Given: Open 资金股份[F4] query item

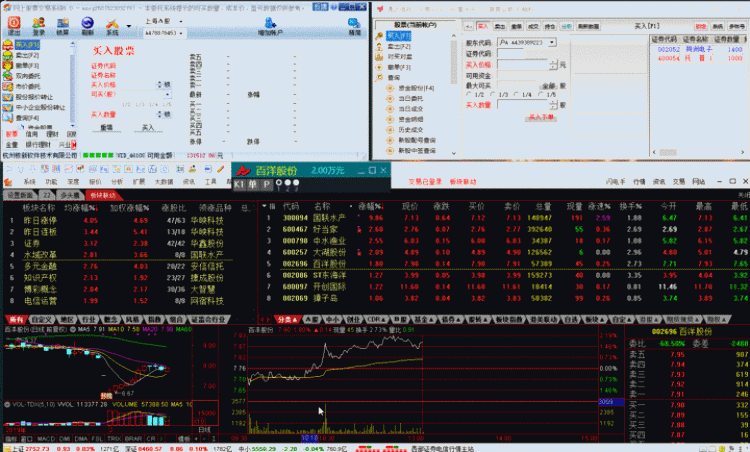Looking at the screenshot, I should coord(416,88).
